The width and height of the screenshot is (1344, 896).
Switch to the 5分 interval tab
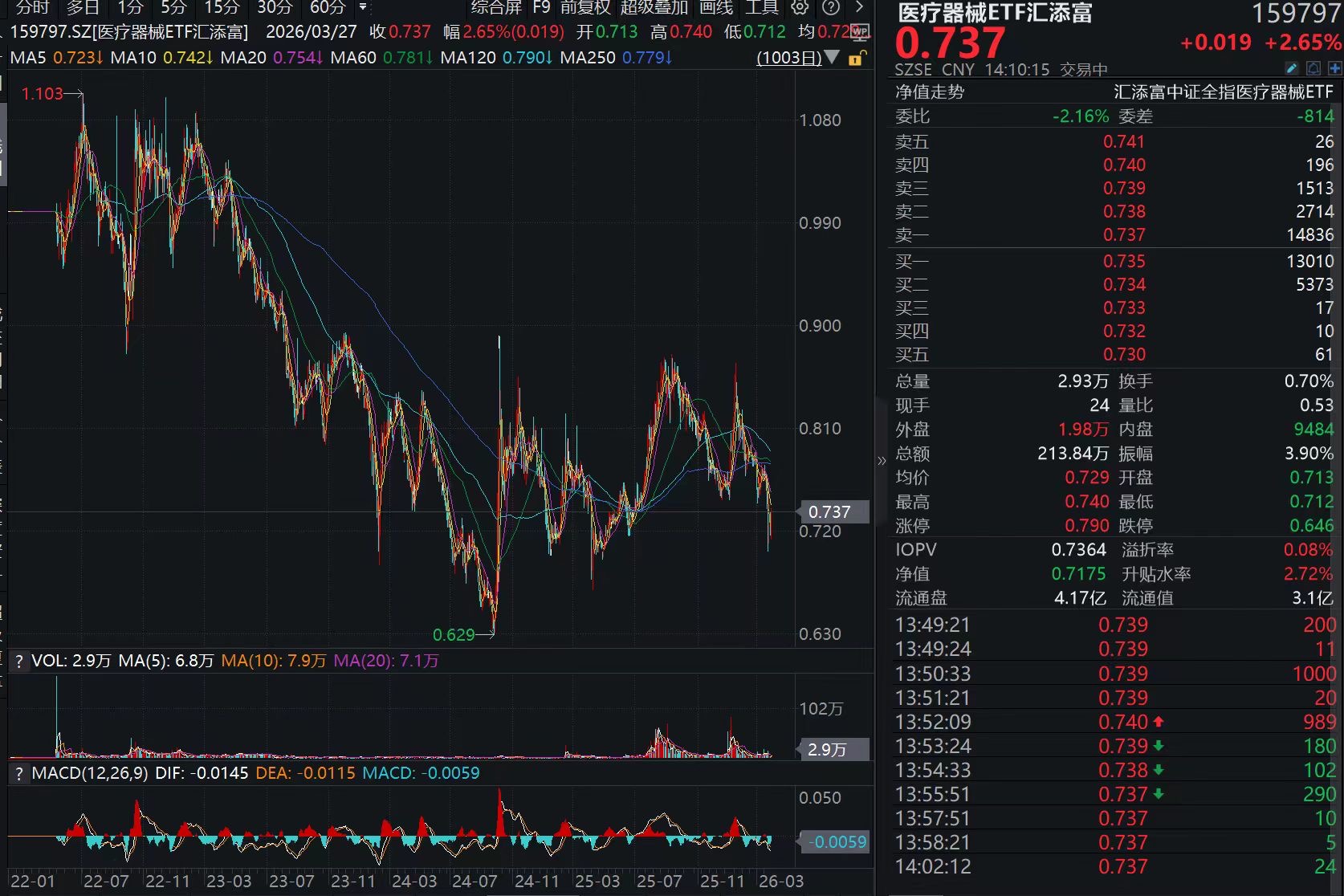coord(173,9)
